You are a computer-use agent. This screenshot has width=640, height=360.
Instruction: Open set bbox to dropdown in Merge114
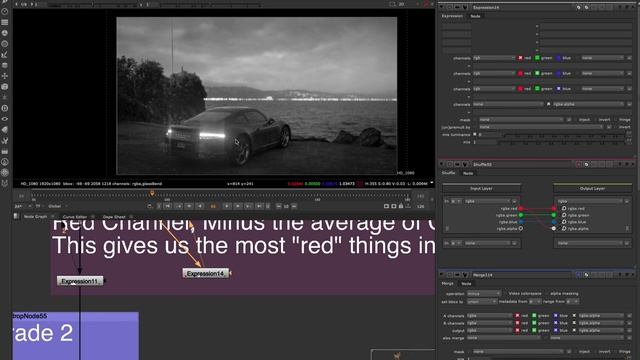[x=482, y=301]
